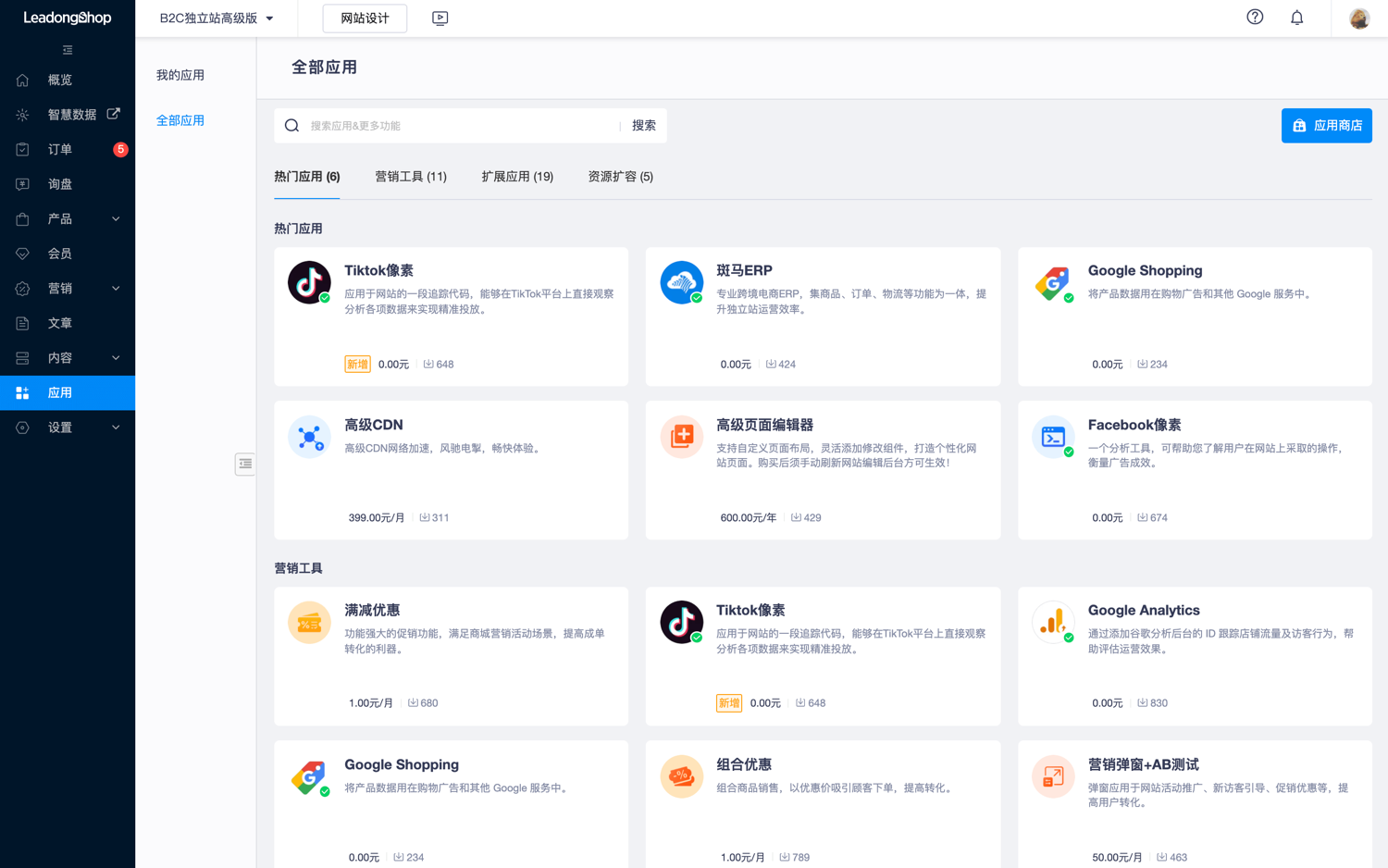Open the notification bell

(x=1296, y=17)
